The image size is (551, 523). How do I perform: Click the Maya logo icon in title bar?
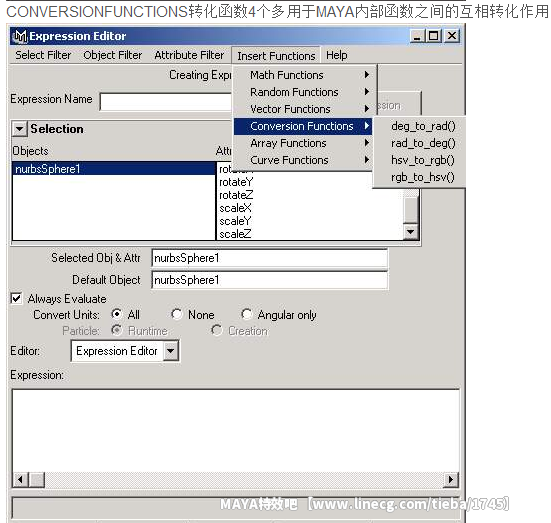tap(19, 36)
